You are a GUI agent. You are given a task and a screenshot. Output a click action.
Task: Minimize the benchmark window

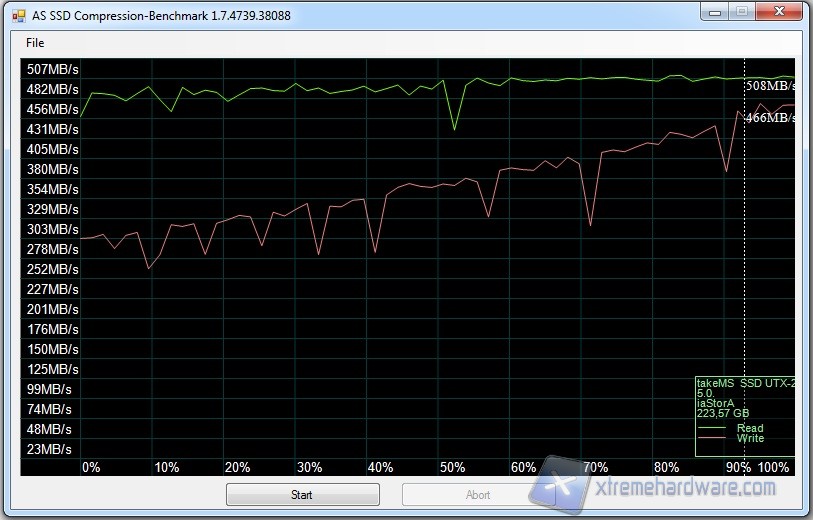(713, 12)
